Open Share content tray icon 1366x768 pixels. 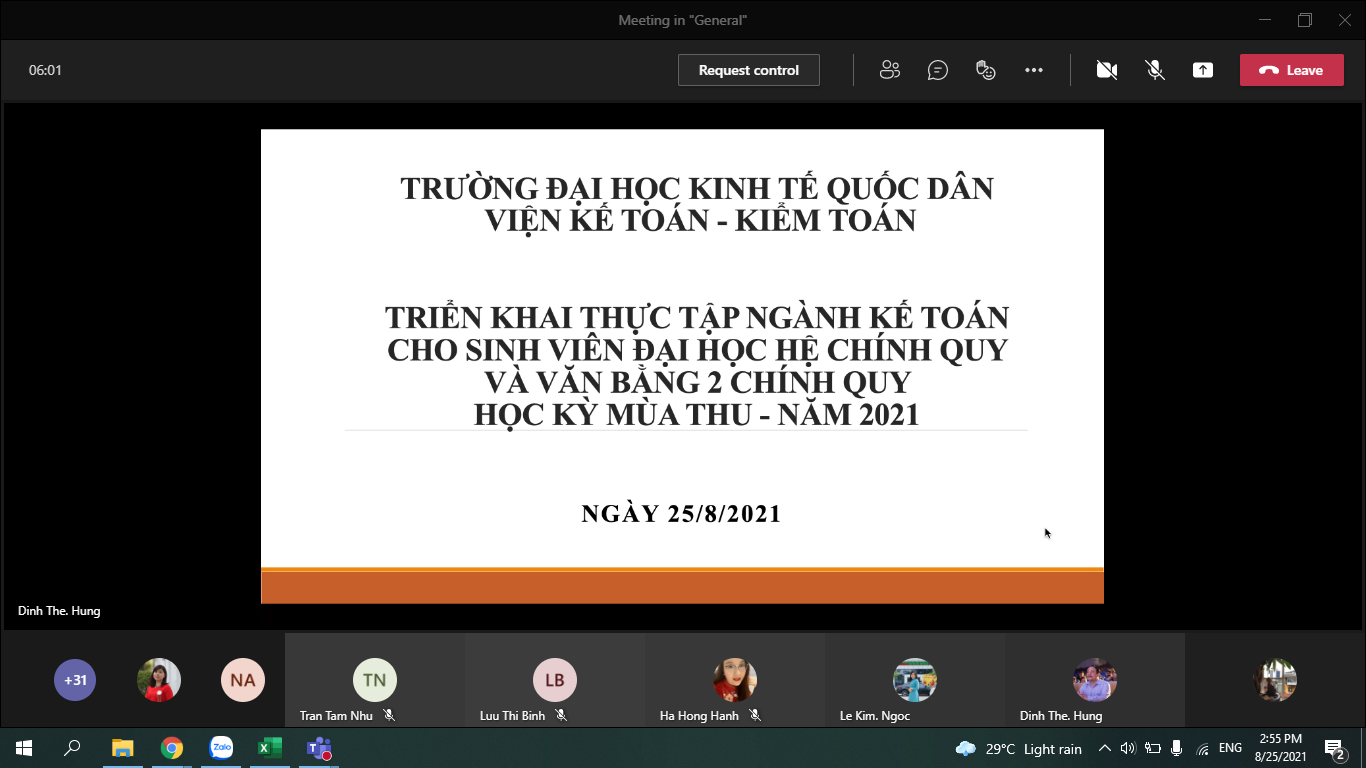coord(1203,70)
